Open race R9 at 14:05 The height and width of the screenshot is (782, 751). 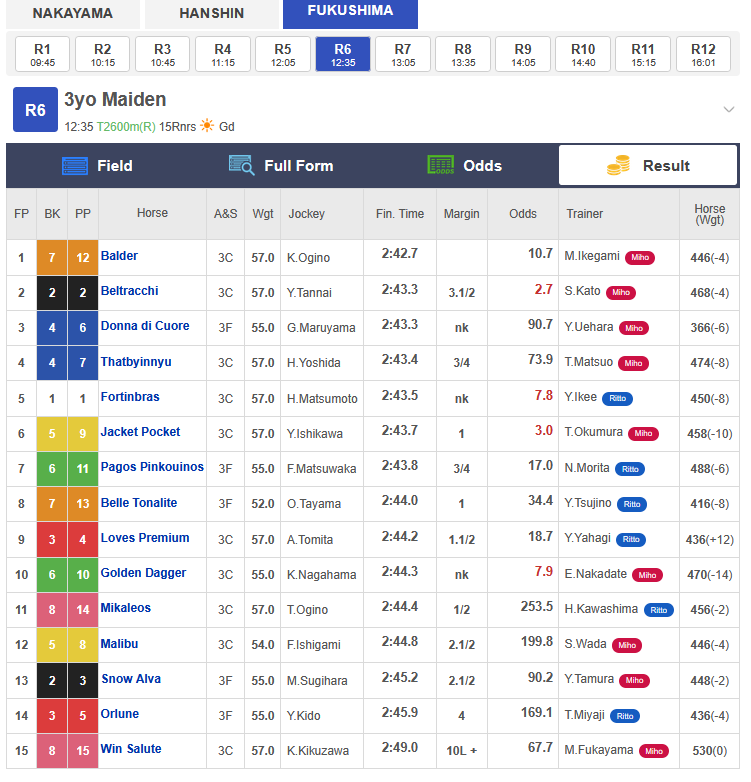point(523,54)
